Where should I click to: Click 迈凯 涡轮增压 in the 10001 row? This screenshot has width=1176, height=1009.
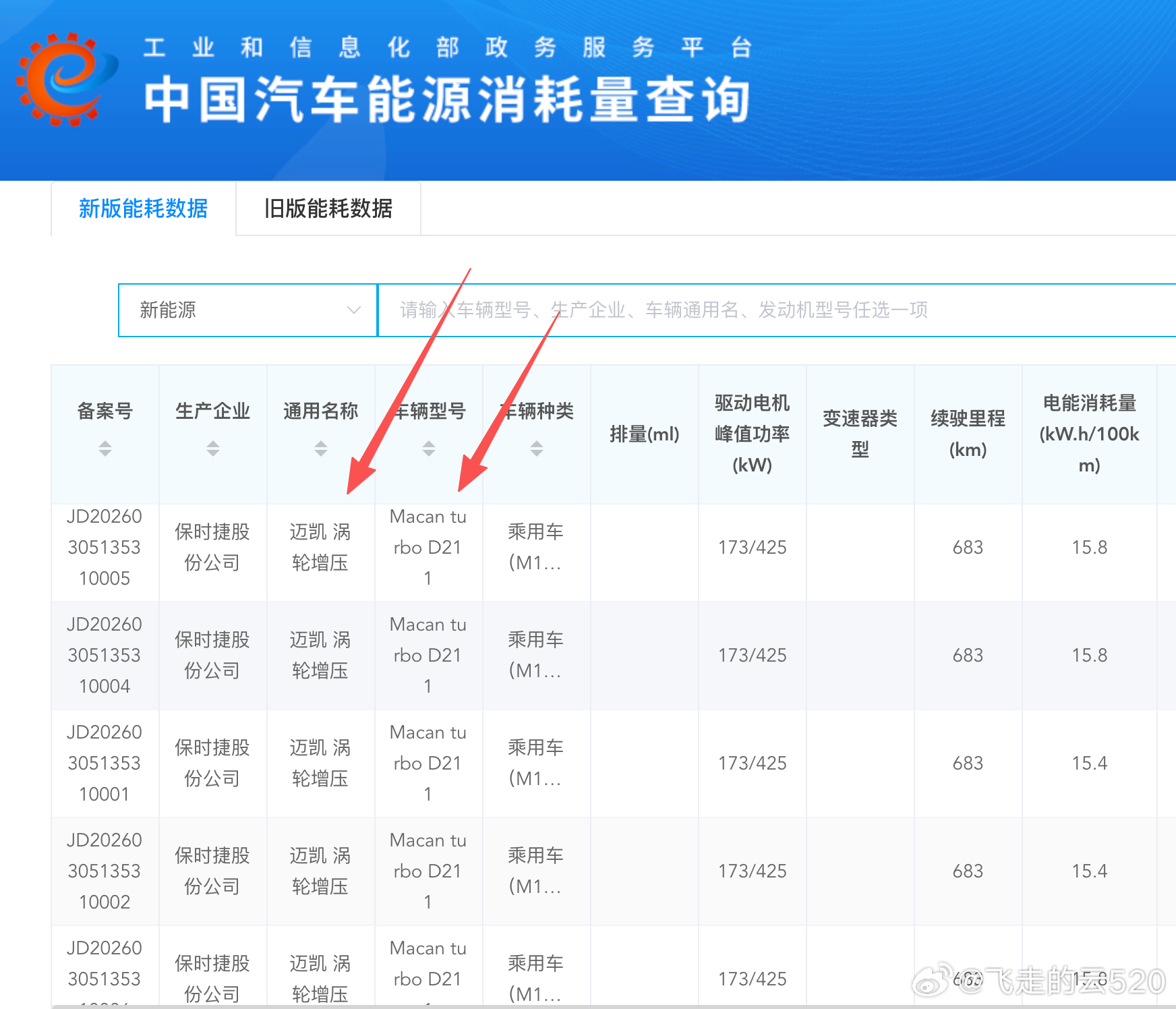[x=320, y=763]
